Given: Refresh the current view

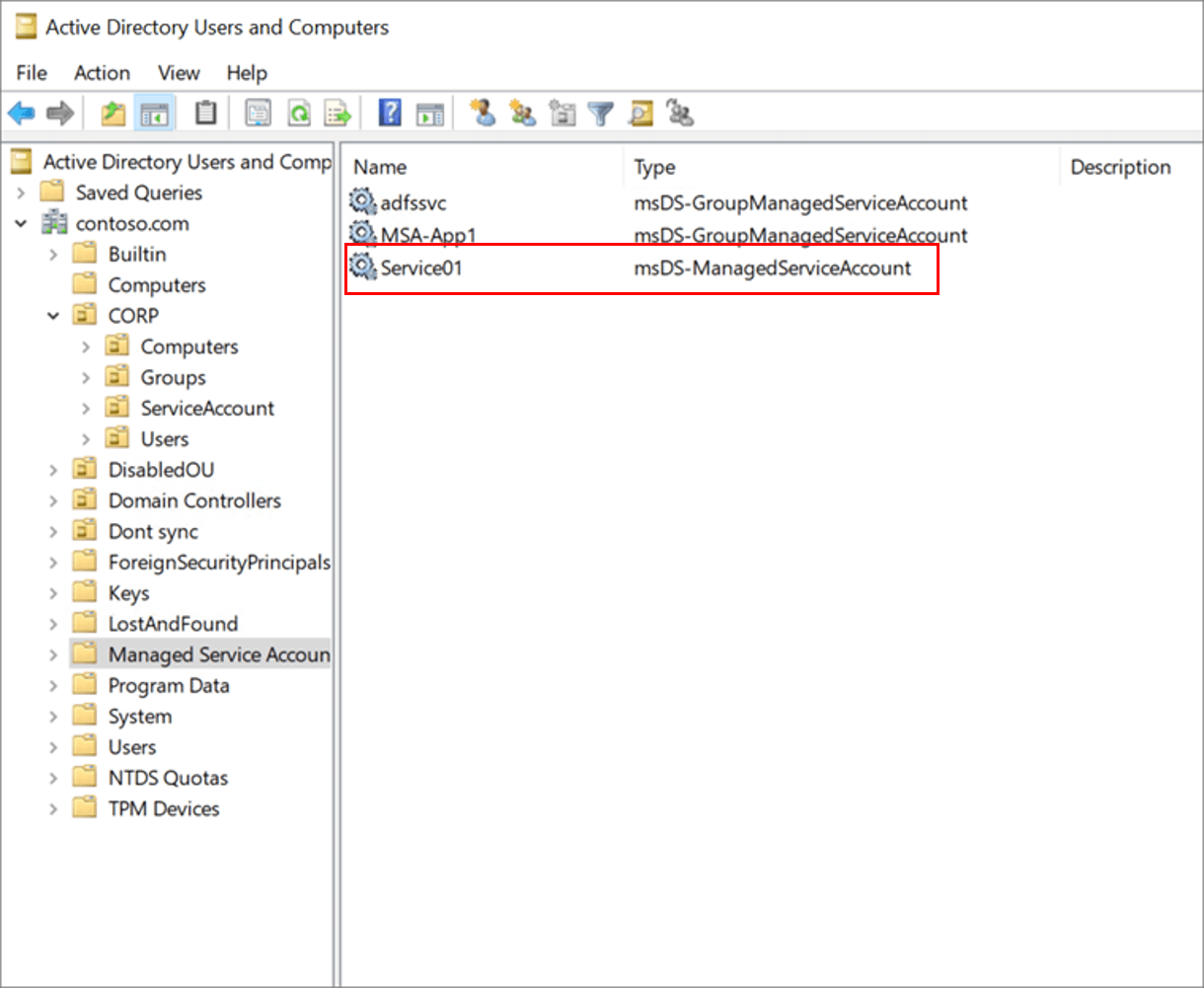Looking at the screenshot, I should pos(299,113).
